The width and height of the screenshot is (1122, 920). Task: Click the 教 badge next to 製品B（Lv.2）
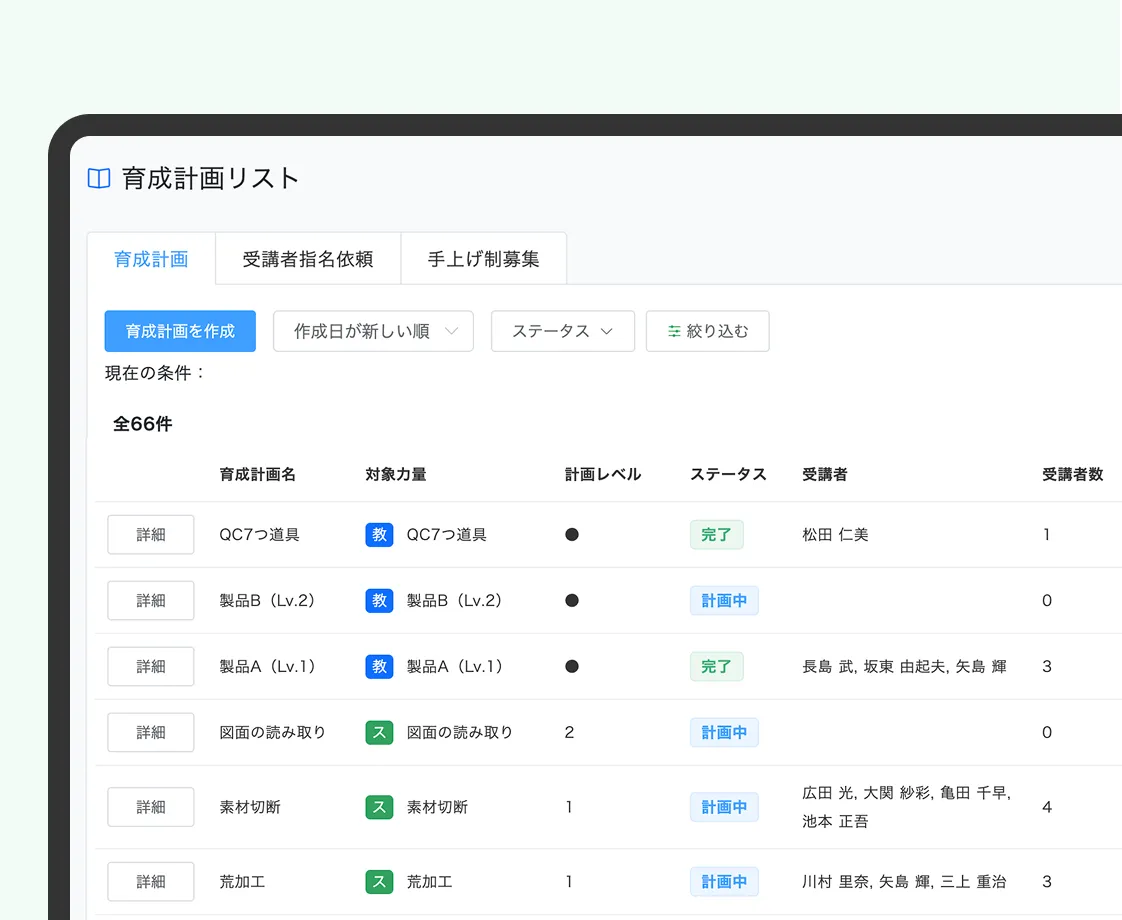point(379,601)
